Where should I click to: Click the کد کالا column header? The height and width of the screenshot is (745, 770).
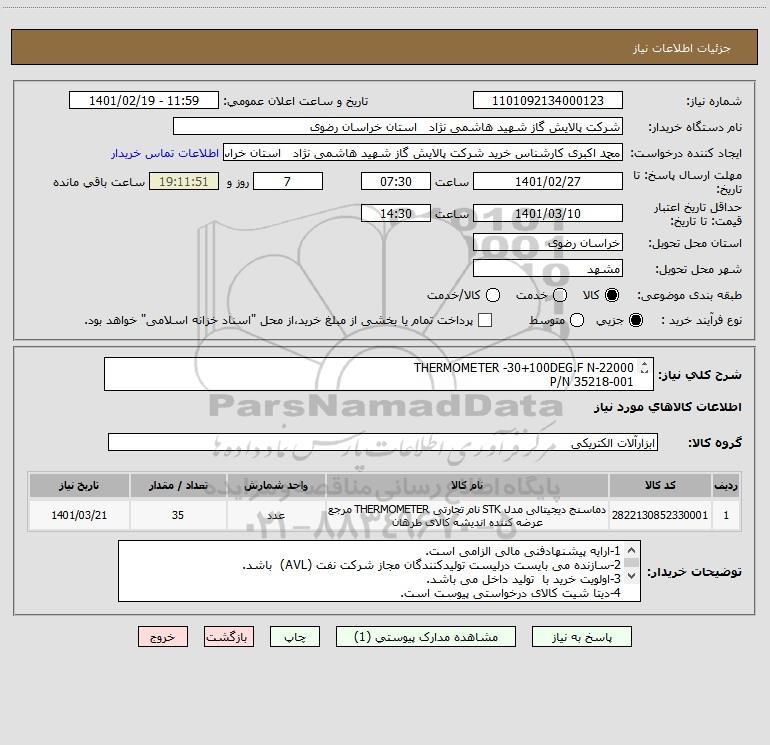click(660, 486)
